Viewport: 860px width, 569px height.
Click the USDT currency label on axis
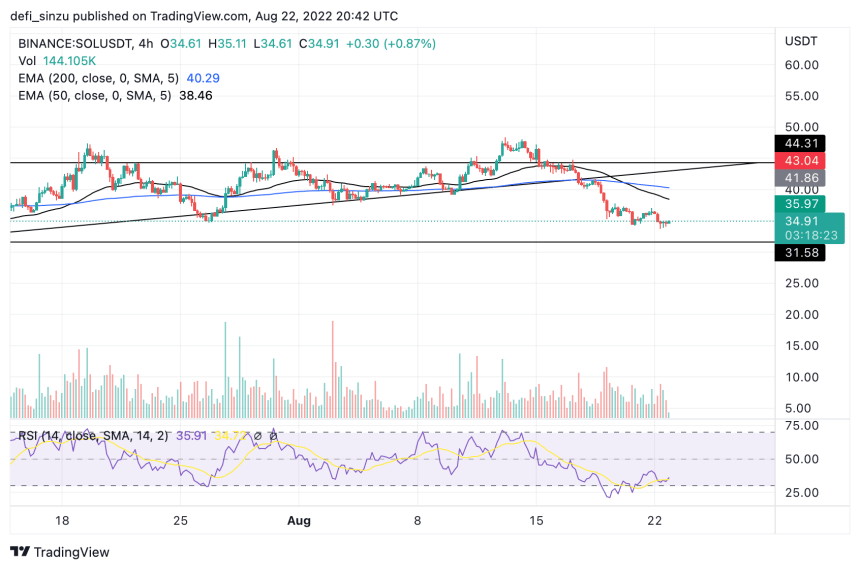[x=801, y=41]
